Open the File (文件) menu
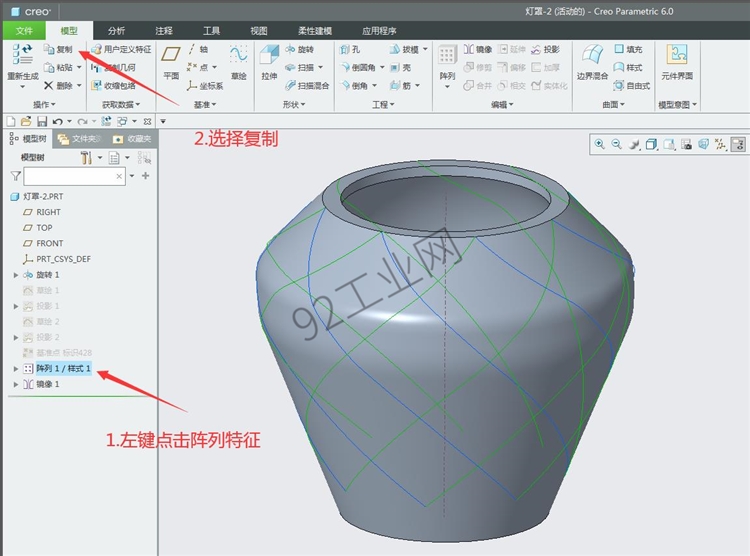This screenshot has width=750, height=556. 24,31
